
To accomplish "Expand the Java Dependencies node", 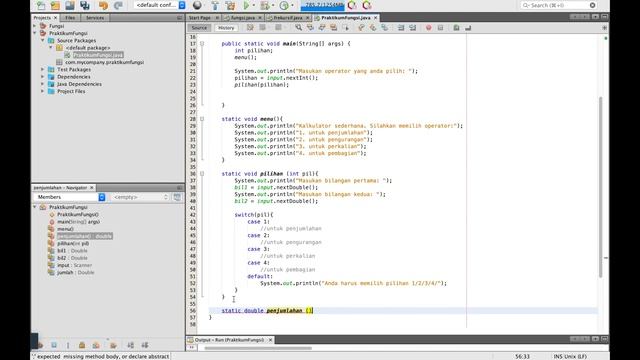I will coord(42,84).
